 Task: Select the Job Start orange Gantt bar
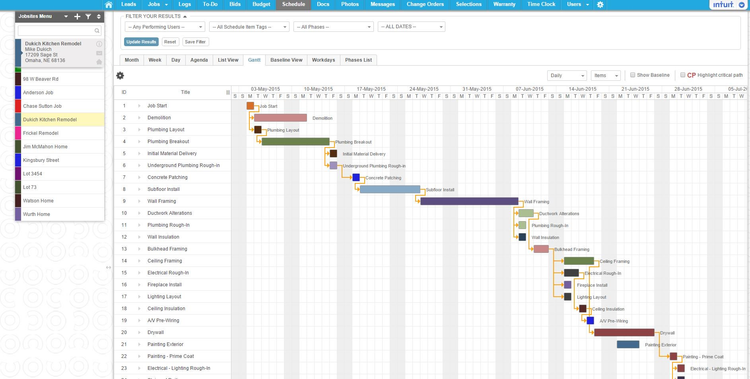250,106
